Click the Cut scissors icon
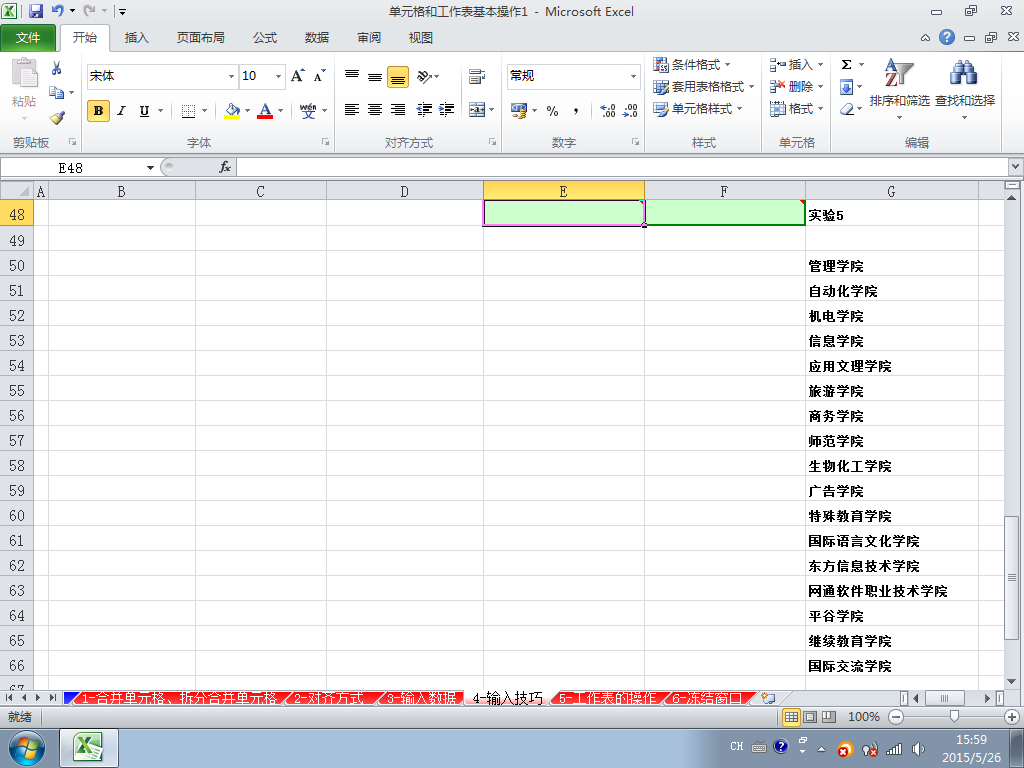This screenshot has width=1024, height=768. 57,68
